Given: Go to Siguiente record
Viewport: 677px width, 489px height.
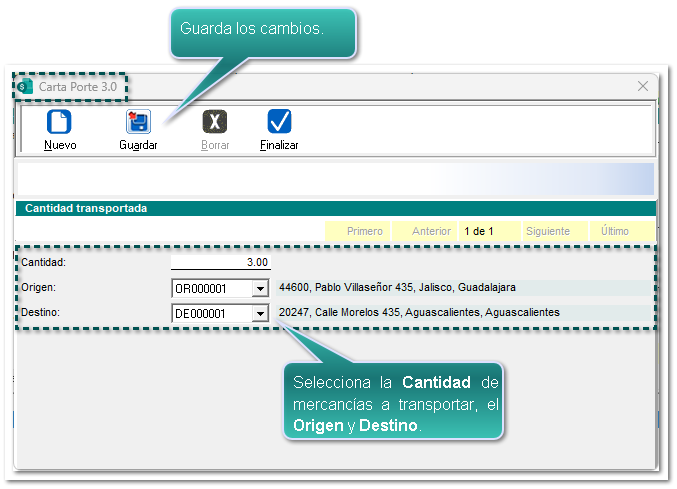Looking at the screenshot, I should point(555,231).
